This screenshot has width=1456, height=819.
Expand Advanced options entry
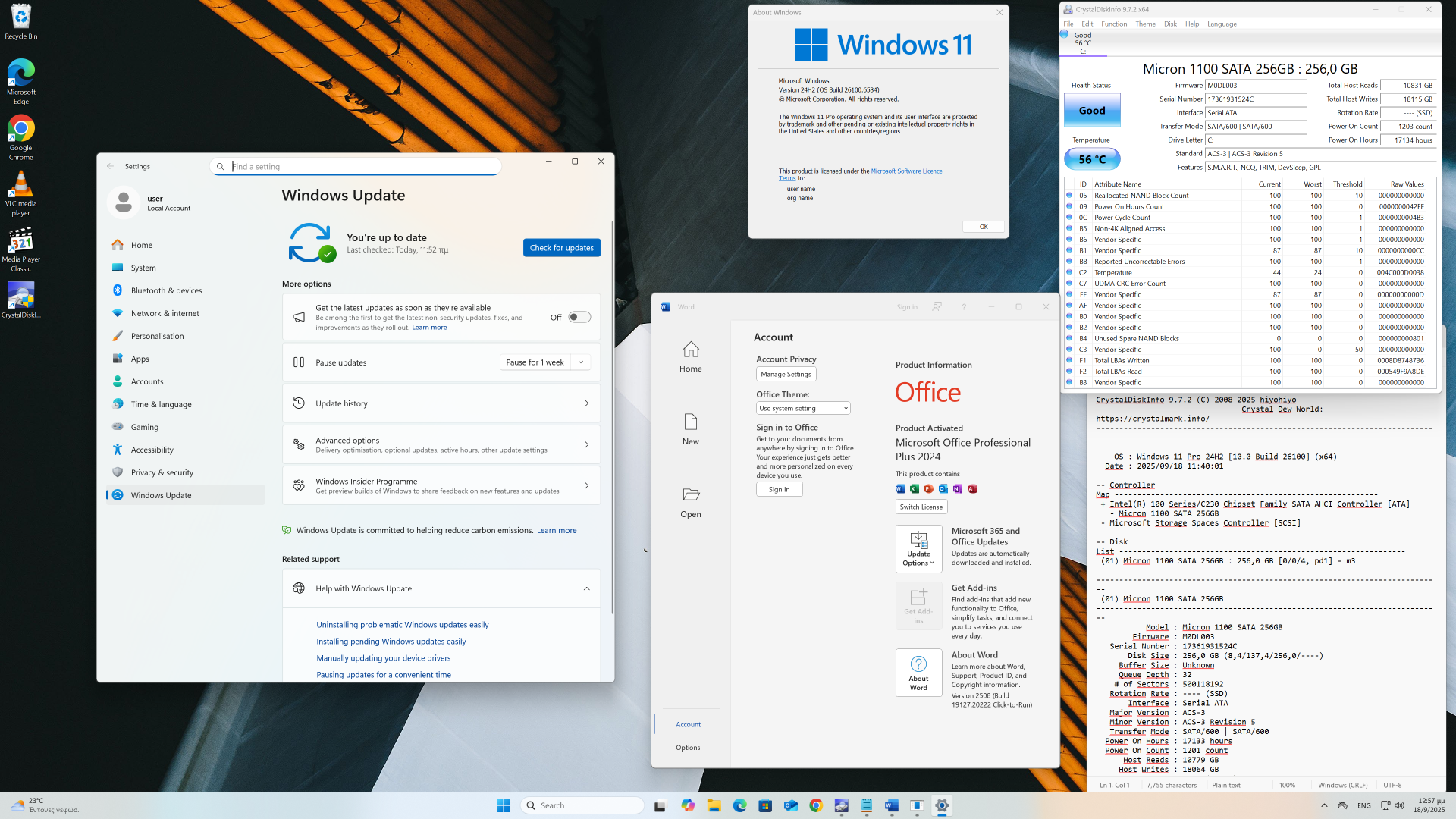(x=441, y=444)
